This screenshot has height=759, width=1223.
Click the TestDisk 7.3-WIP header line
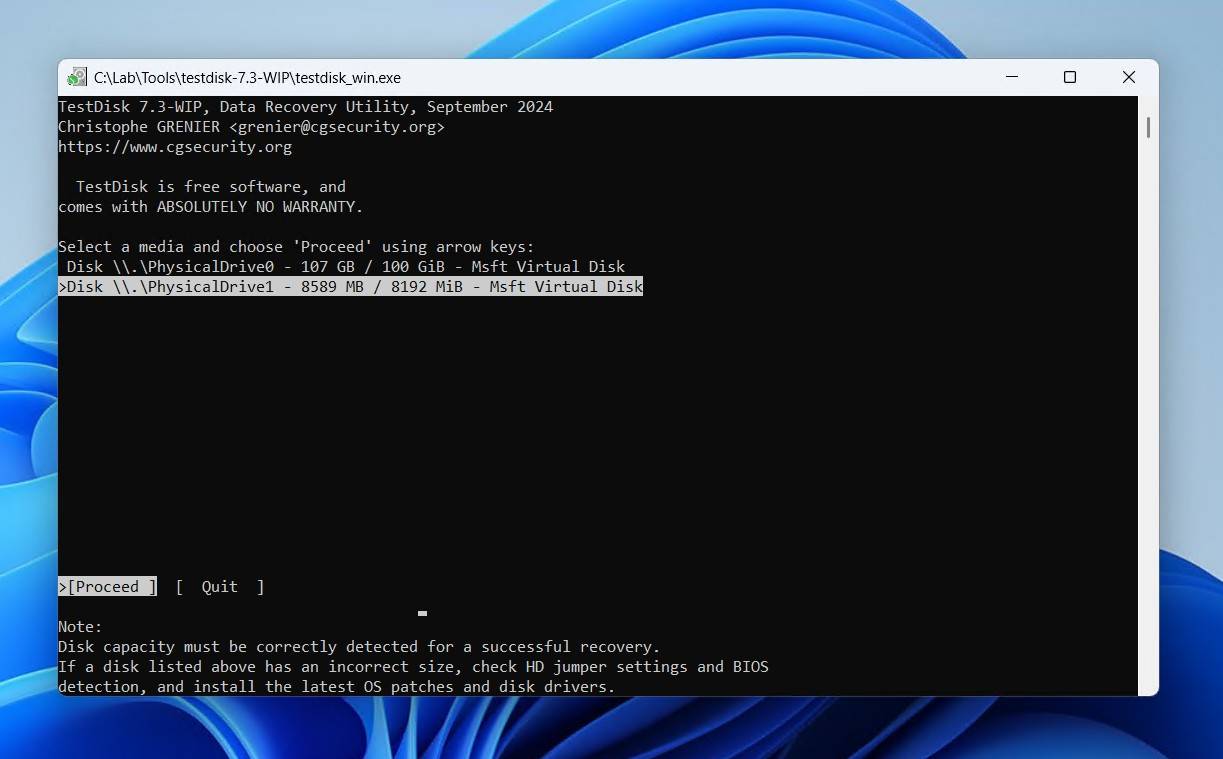coord(305,107)
